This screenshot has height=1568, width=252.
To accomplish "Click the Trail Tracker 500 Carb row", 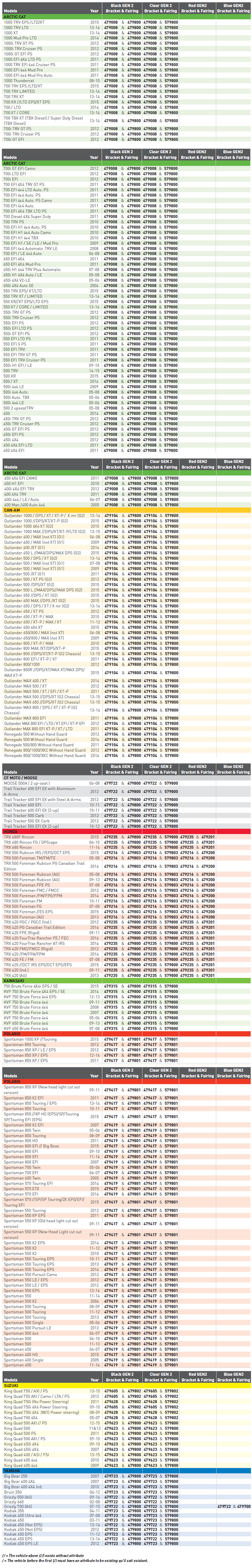I will click(x=126, y=815).
